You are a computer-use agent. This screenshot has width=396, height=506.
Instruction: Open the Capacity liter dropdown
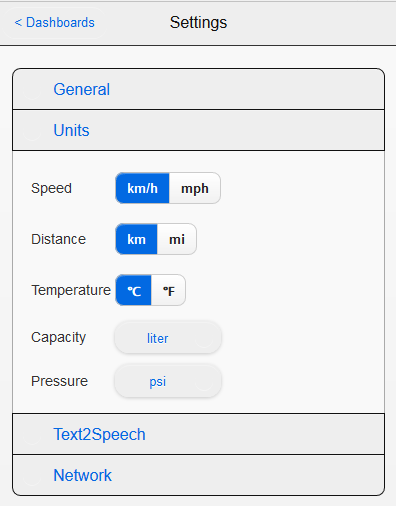pos(168,338)
